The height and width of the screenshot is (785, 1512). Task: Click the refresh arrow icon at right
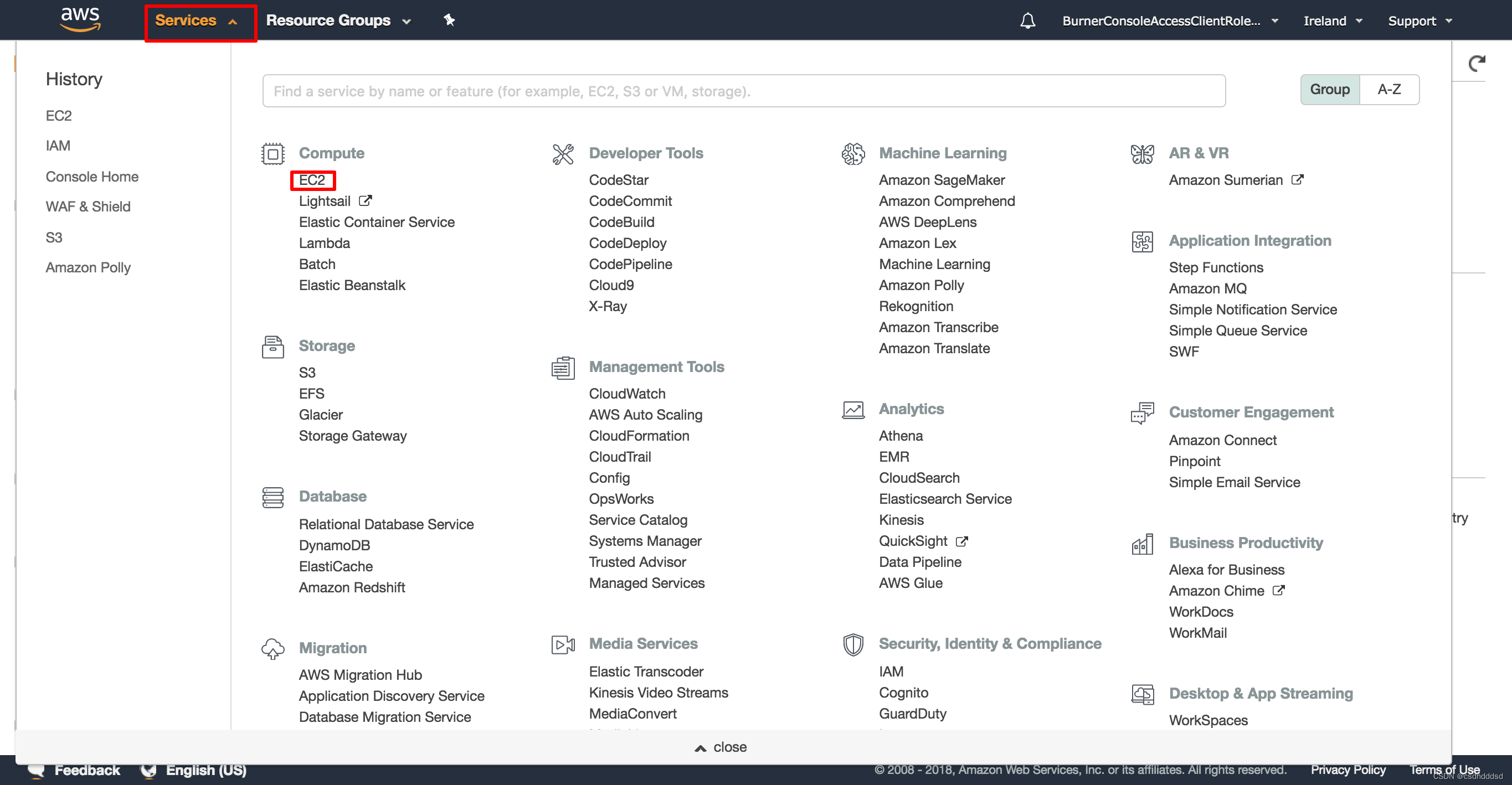pos(1476,63)
